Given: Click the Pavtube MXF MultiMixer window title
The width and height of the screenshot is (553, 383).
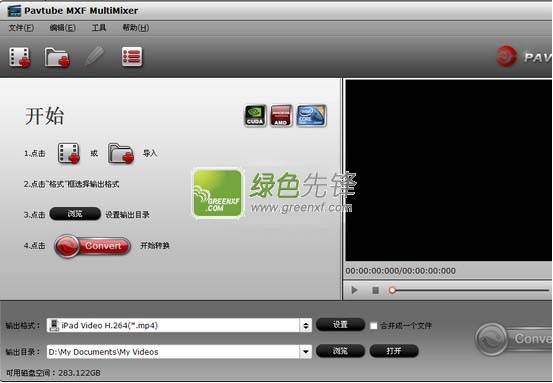Looking at the screenshot, I should [81, 11].
